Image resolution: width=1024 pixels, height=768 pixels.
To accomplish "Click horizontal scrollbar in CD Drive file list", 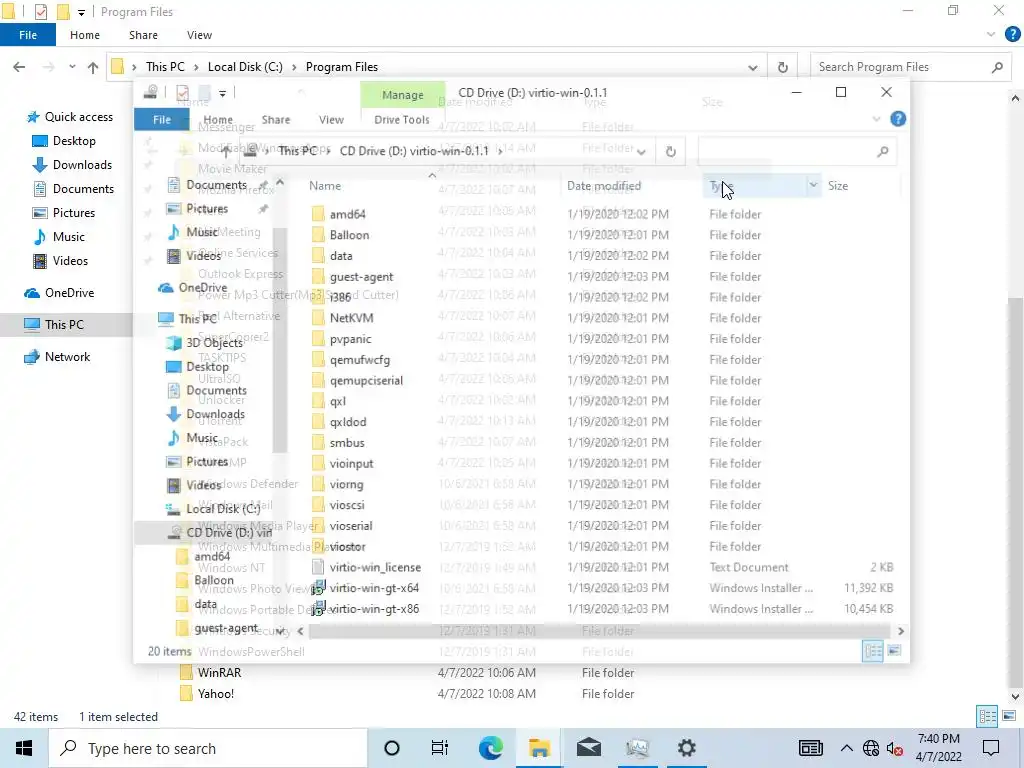I will pyautogui.click(x=599, y=631).
